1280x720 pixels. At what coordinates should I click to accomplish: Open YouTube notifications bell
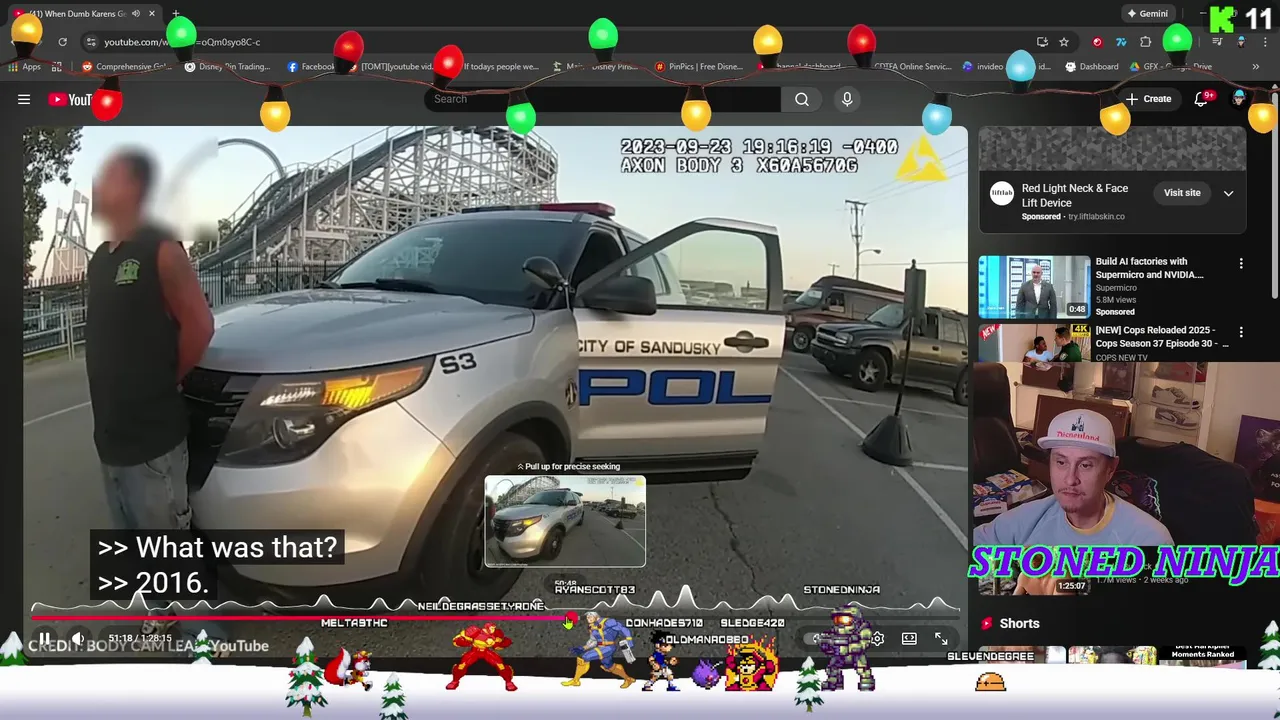tap(1202, 99)
